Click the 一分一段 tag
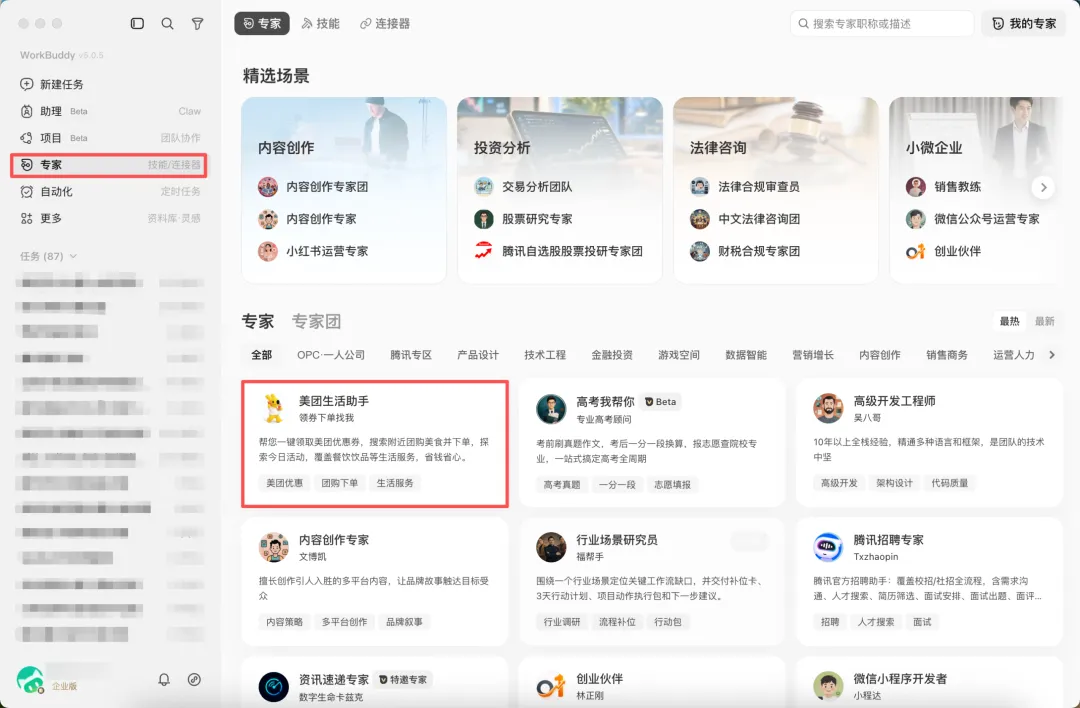The width and height of the screenshot is (1080, 708). [x=617, y=485]
